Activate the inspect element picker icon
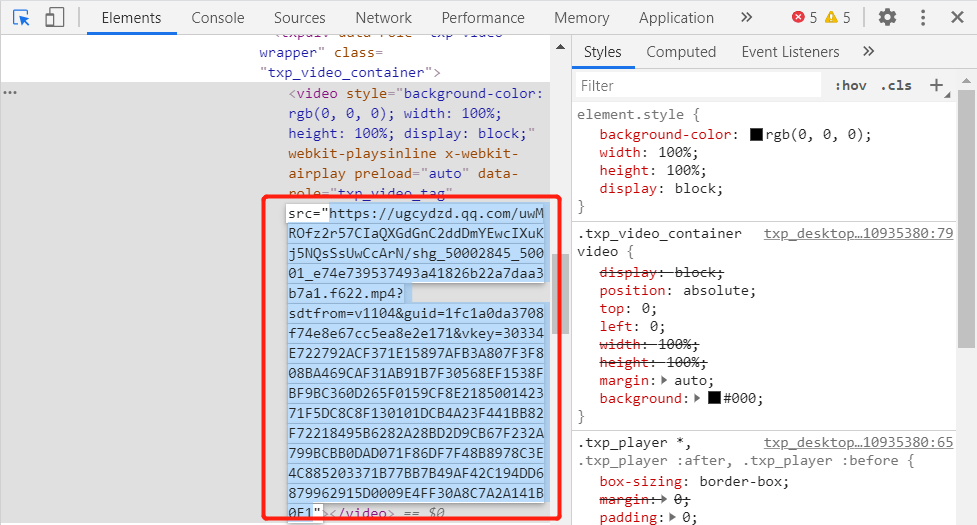This screenshot has width=977, height=525. [x=21, y=17]
